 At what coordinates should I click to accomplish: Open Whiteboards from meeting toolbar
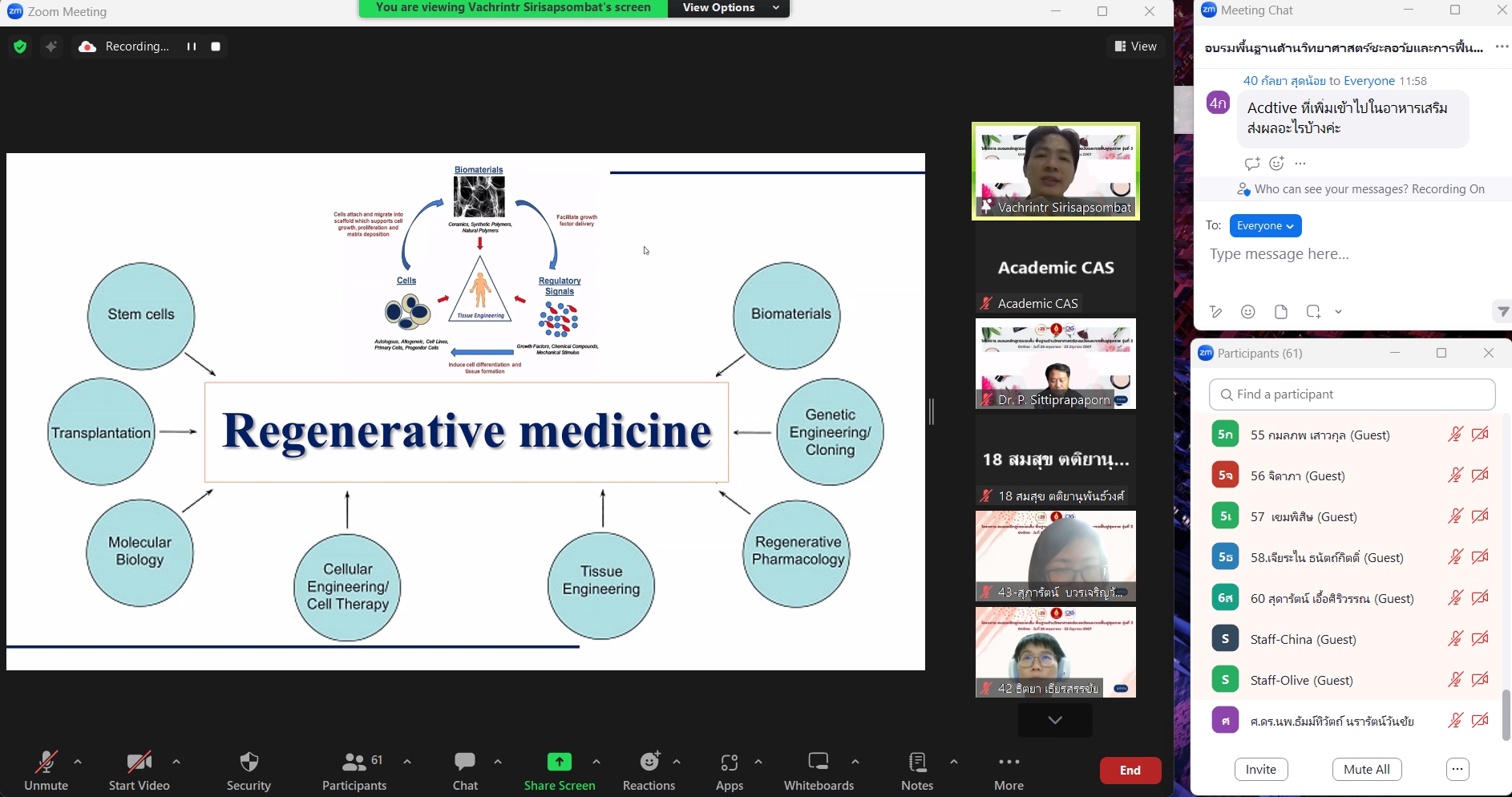point(819,763)
